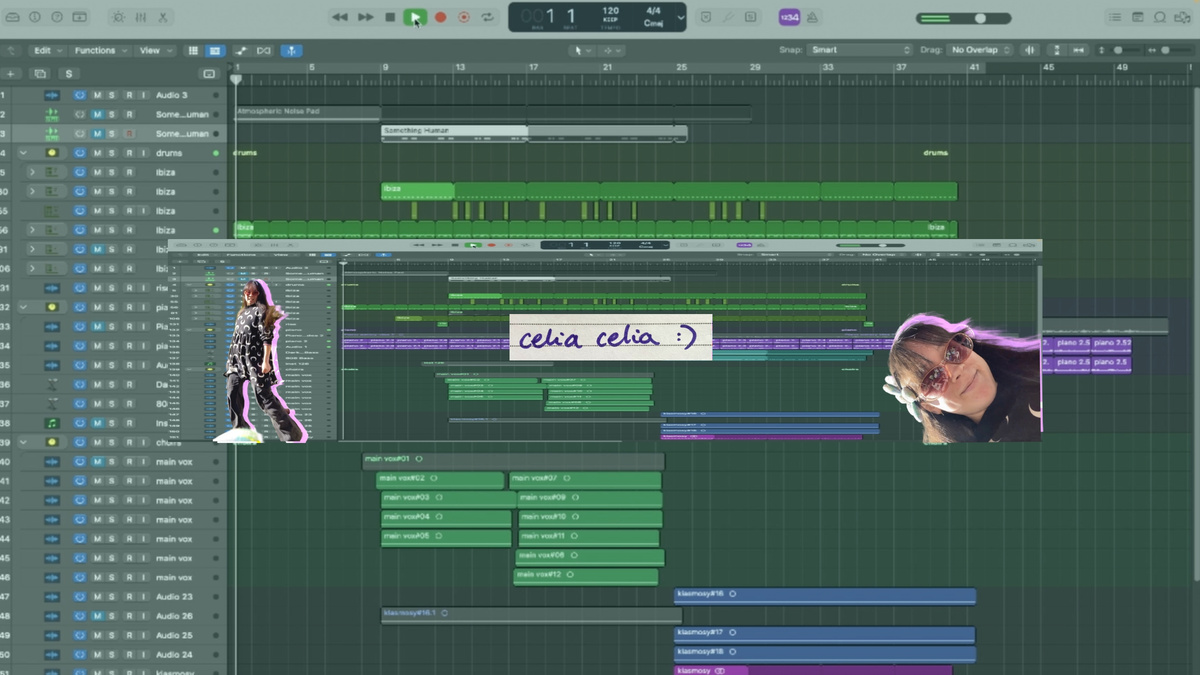Screen dimensions: 1200x675
Task: Open the Library inbox icon
Action: 13,17
